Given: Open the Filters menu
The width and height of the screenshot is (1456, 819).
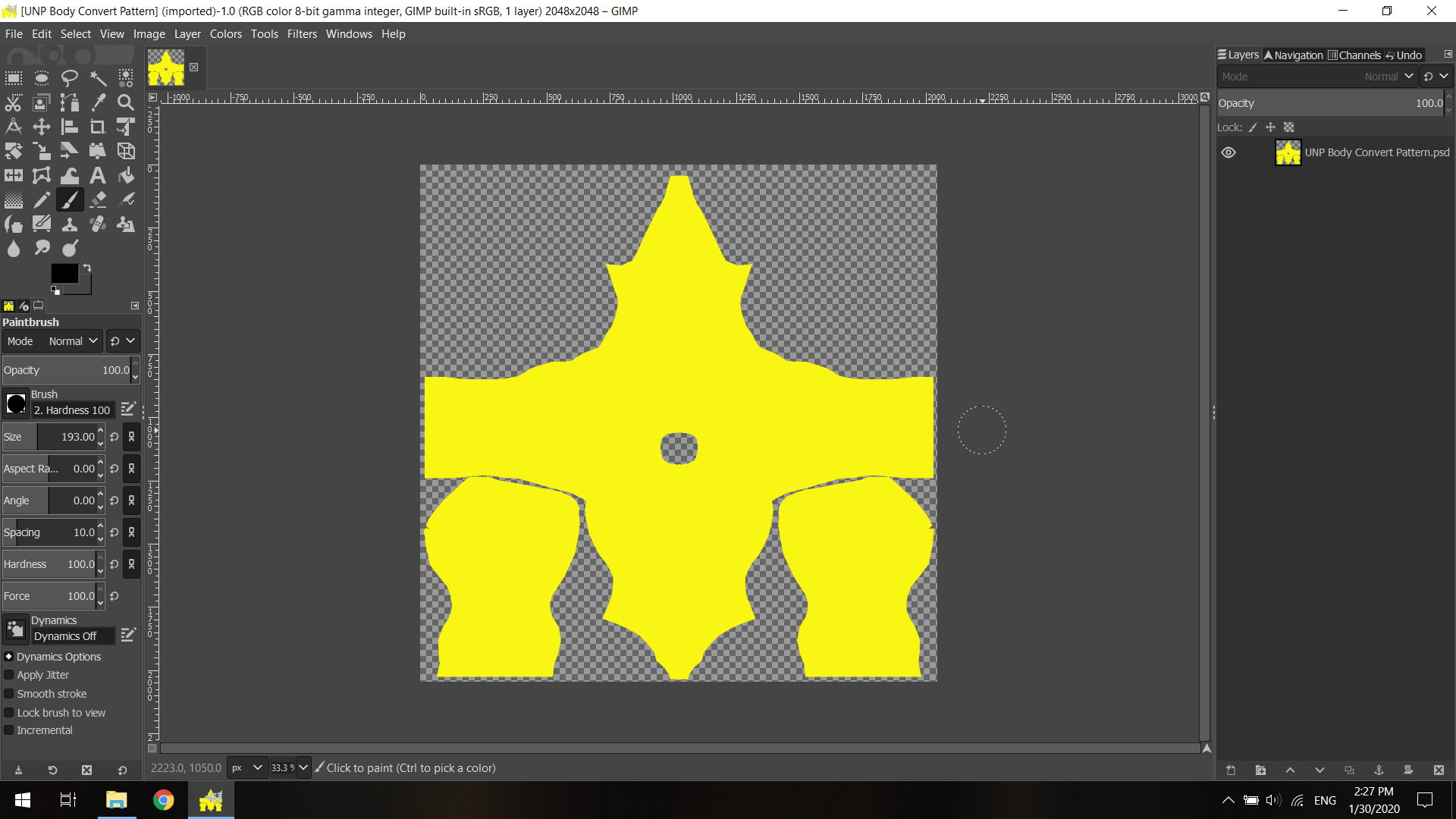Looking at the screenshot, I should coord(302,34).
